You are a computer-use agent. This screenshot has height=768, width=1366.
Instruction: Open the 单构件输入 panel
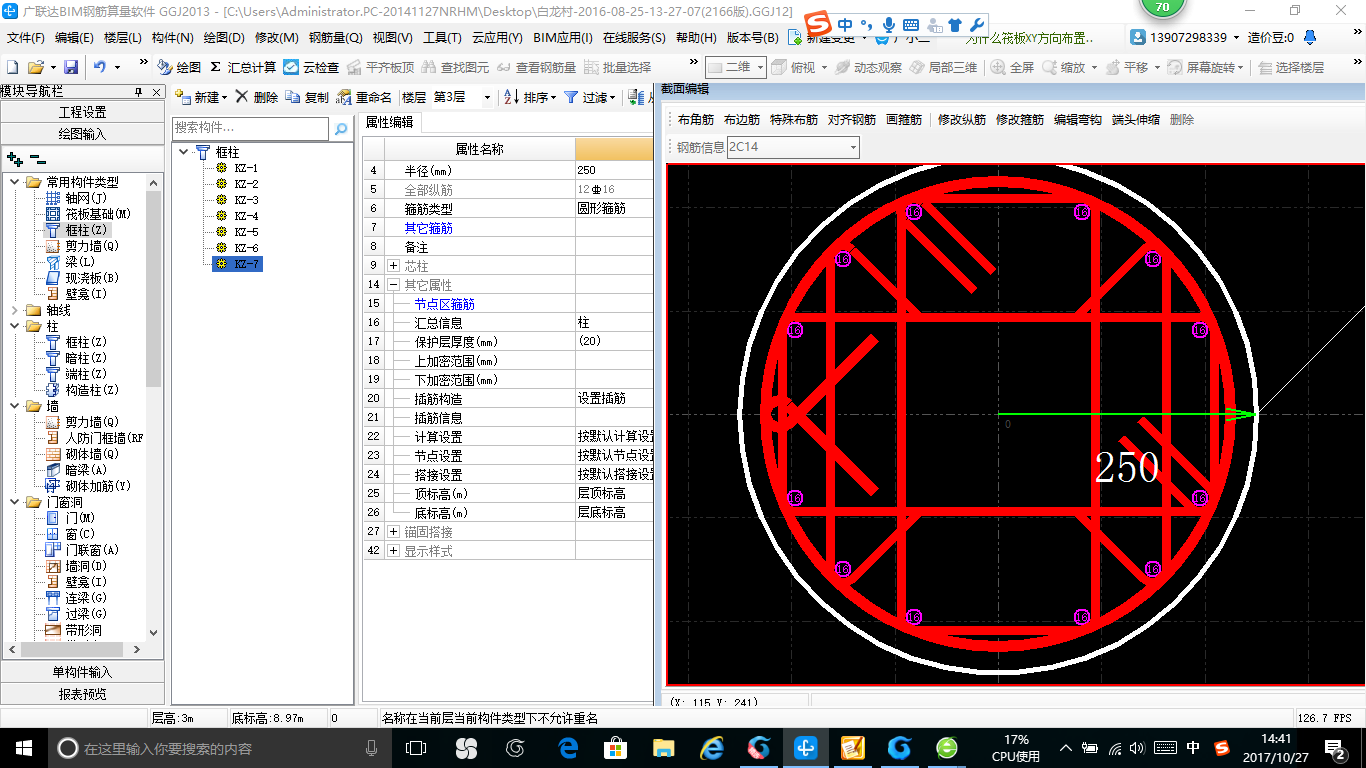click(x=82, y=672)
